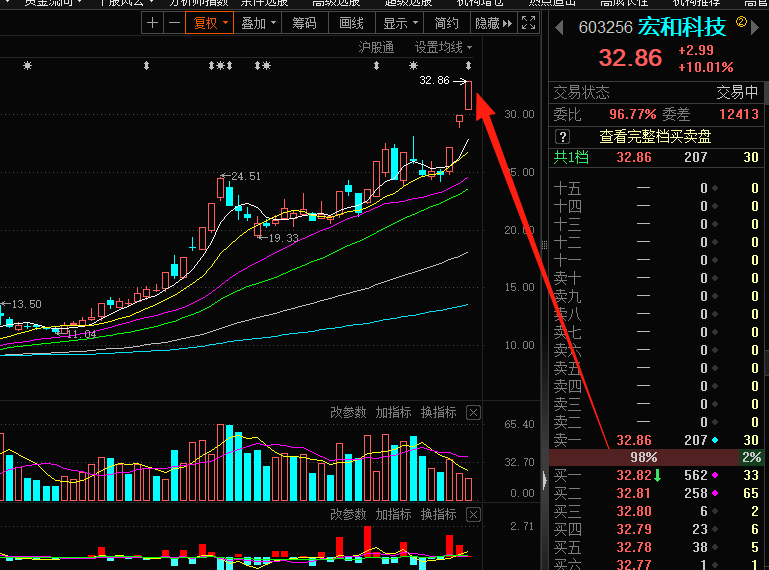The image size is (769, 570).
Task: Switch to 简约 view
Action: (x=446, y=23)
